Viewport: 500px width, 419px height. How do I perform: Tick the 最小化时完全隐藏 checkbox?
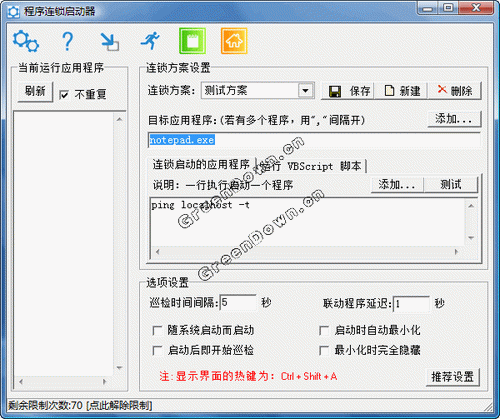coord(324,350)
